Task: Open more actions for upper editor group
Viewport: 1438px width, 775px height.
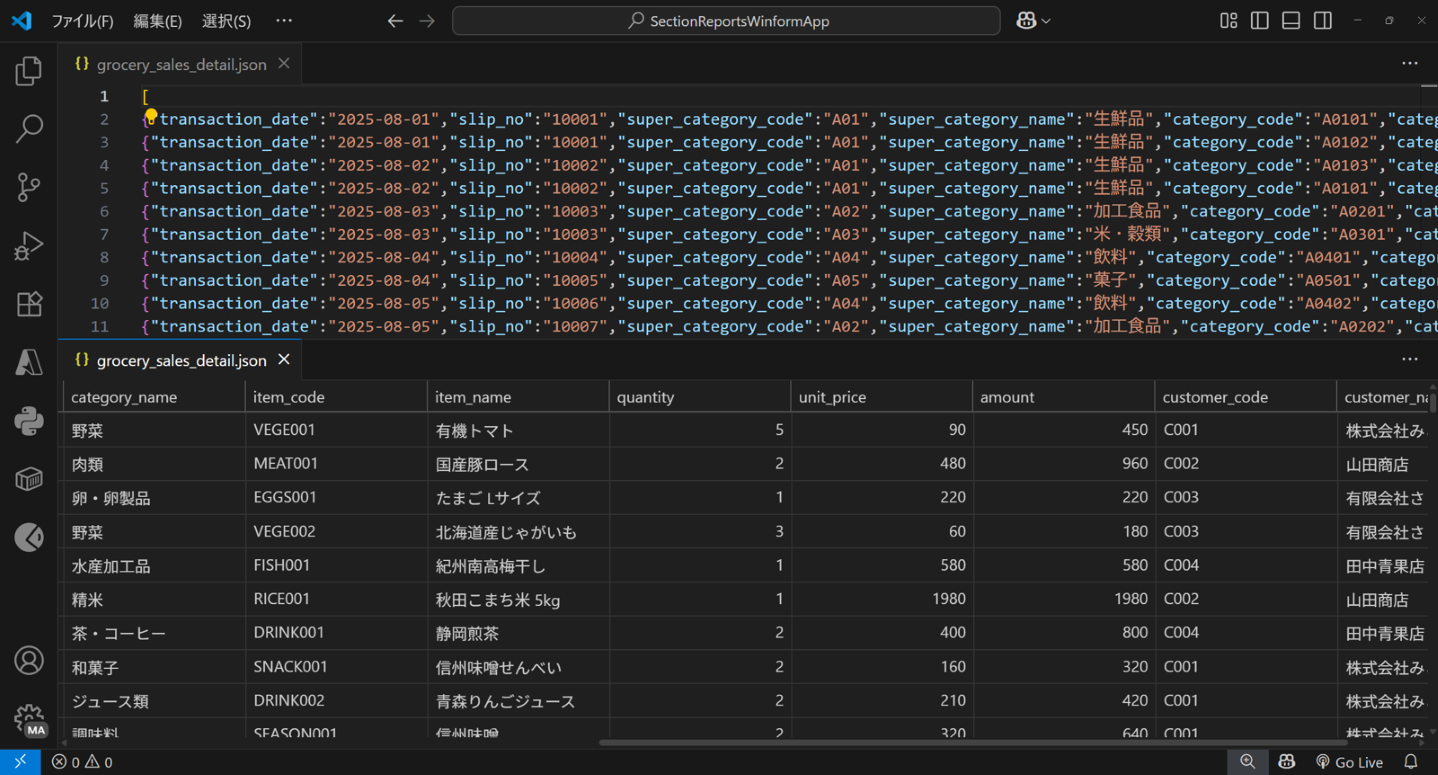Action: (1410, 63)
